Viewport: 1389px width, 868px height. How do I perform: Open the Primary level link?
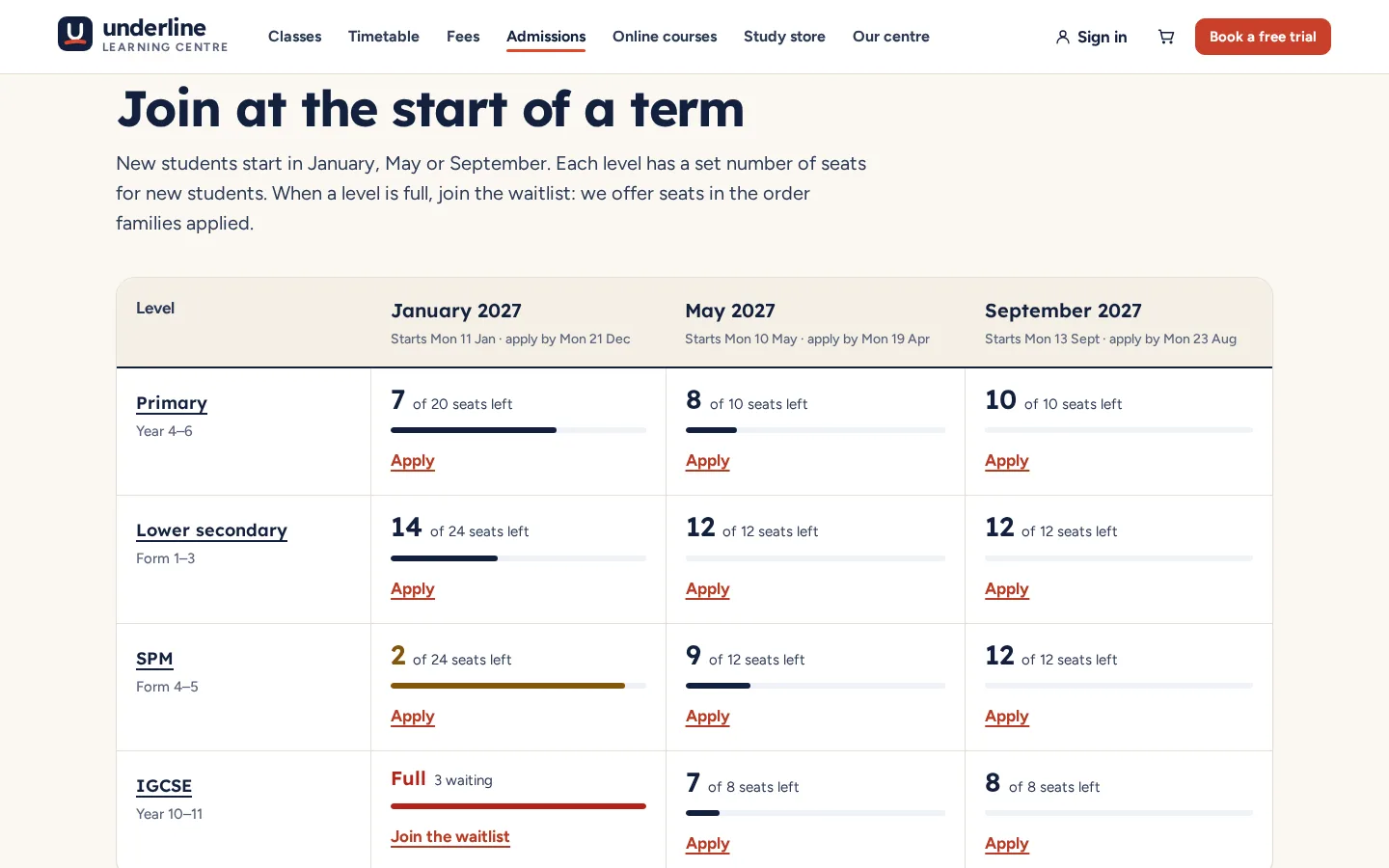pos(172,403)
